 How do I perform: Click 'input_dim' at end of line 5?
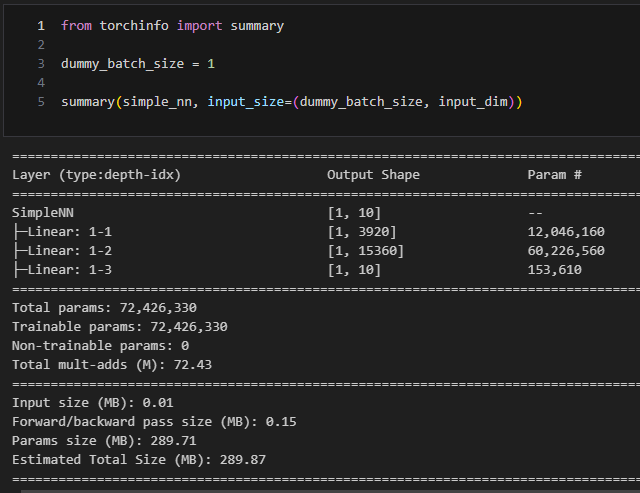pyautogui.click(x=473, y=102)
